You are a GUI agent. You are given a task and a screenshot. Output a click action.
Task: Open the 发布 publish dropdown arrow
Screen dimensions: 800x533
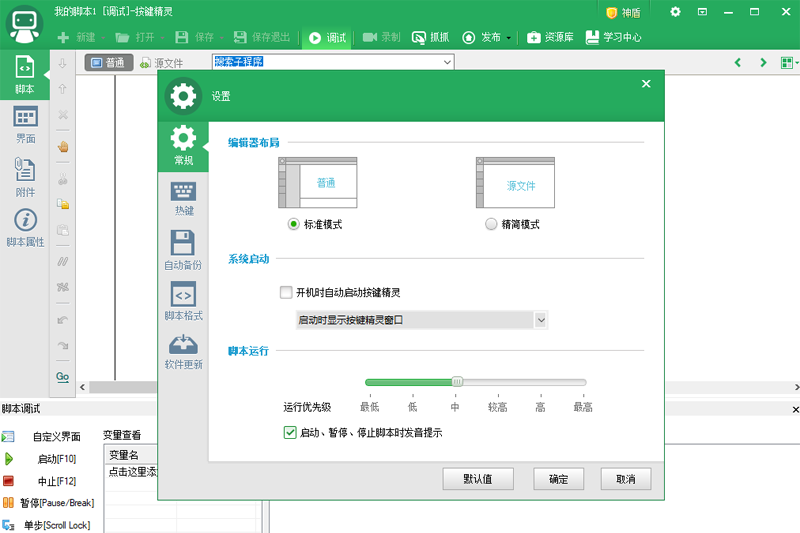(x=509, y=38)
